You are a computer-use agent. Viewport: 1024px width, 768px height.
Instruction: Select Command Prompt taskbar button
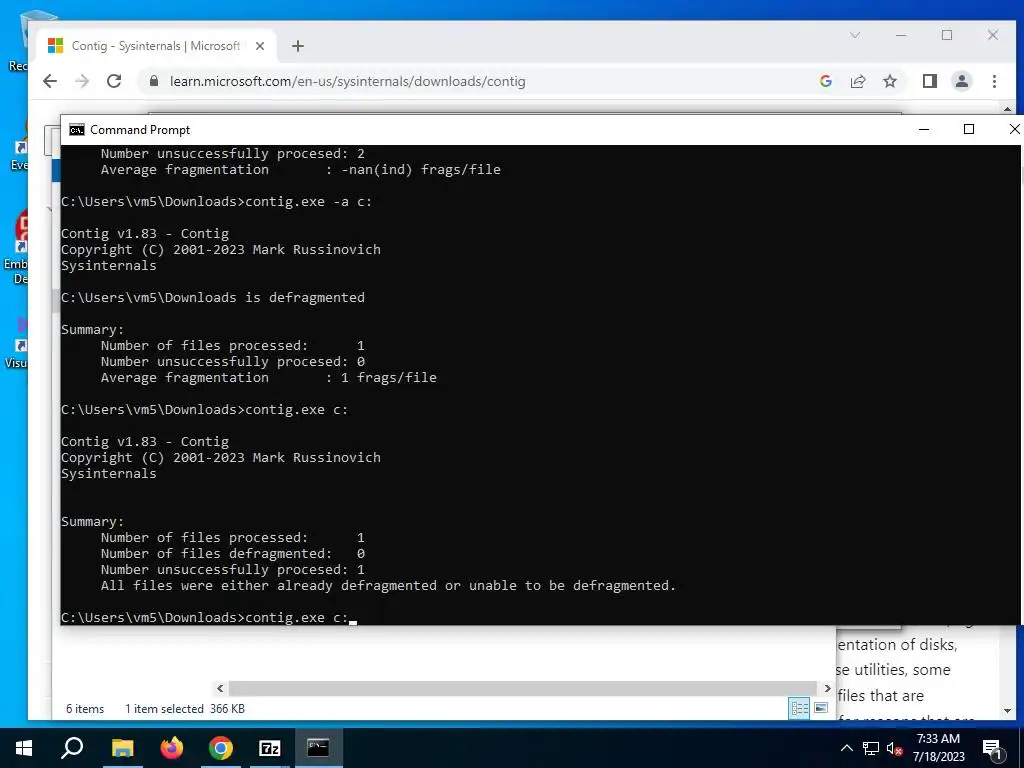pos(318,748)
